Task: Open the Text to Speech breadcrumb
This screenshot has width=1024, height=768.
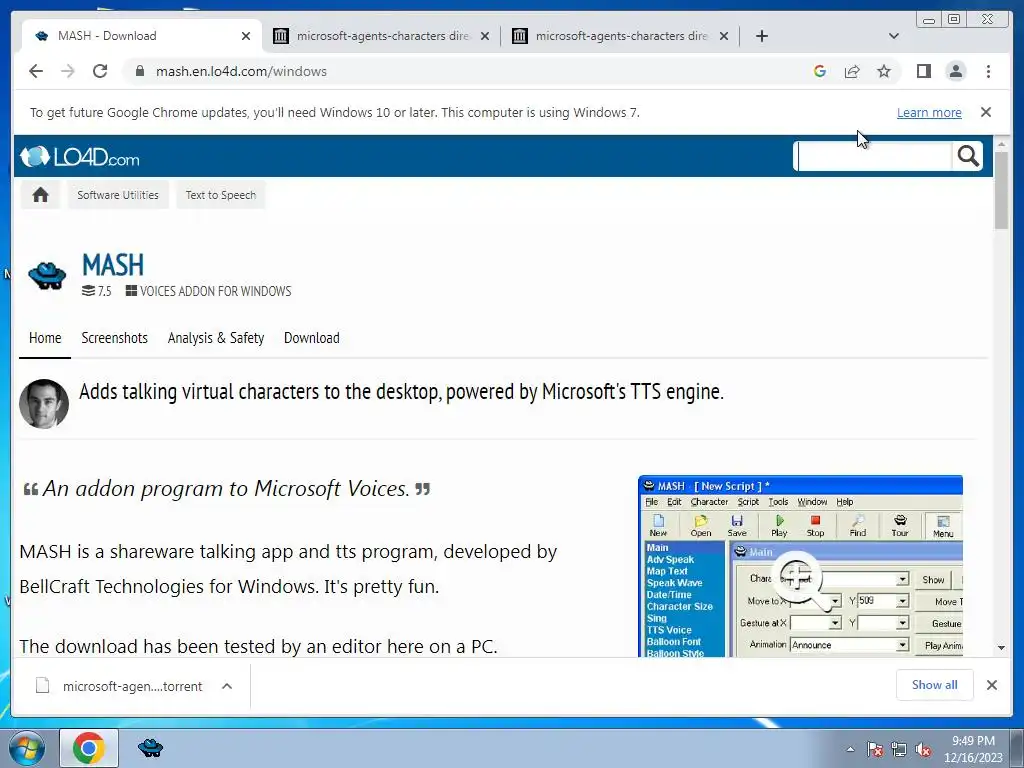Action: [x=221, y=195]
